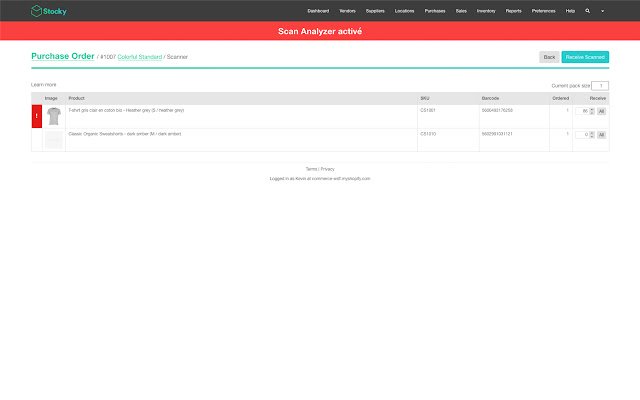Screen dimensions: 640x400
Task: Click the stepper arrows in Sweatshorts row
Action: 592,135
